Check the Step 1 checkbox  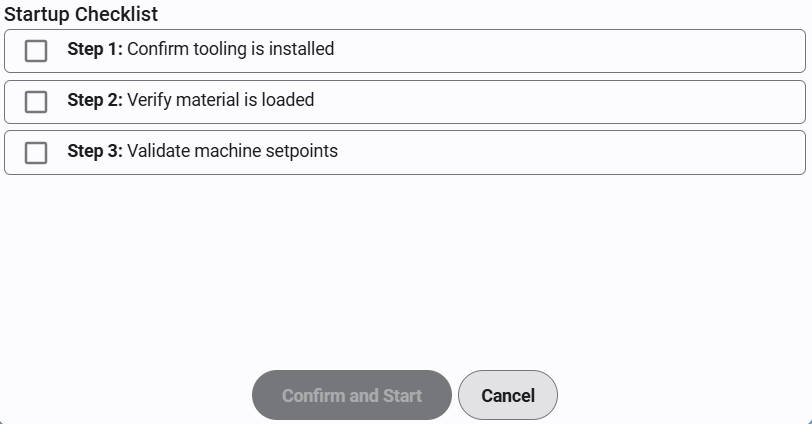36,50
